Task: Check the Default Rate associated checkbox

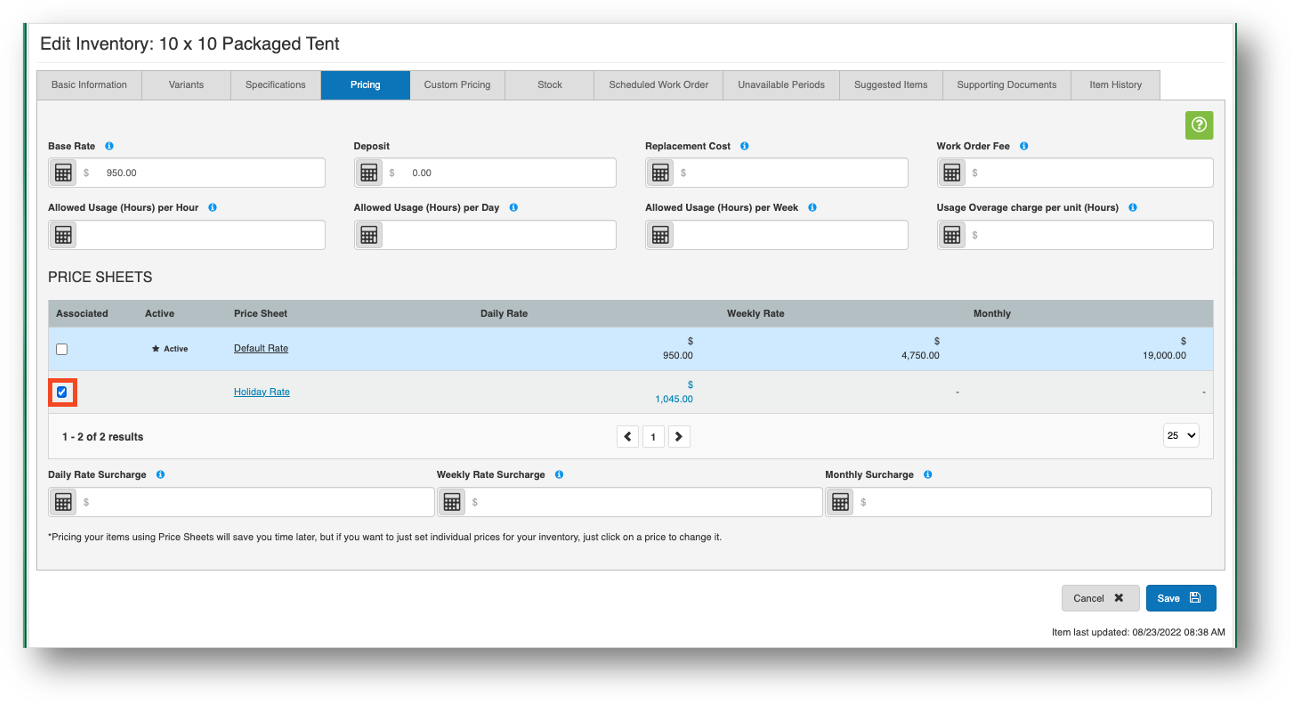Action: tap(62, 349)
